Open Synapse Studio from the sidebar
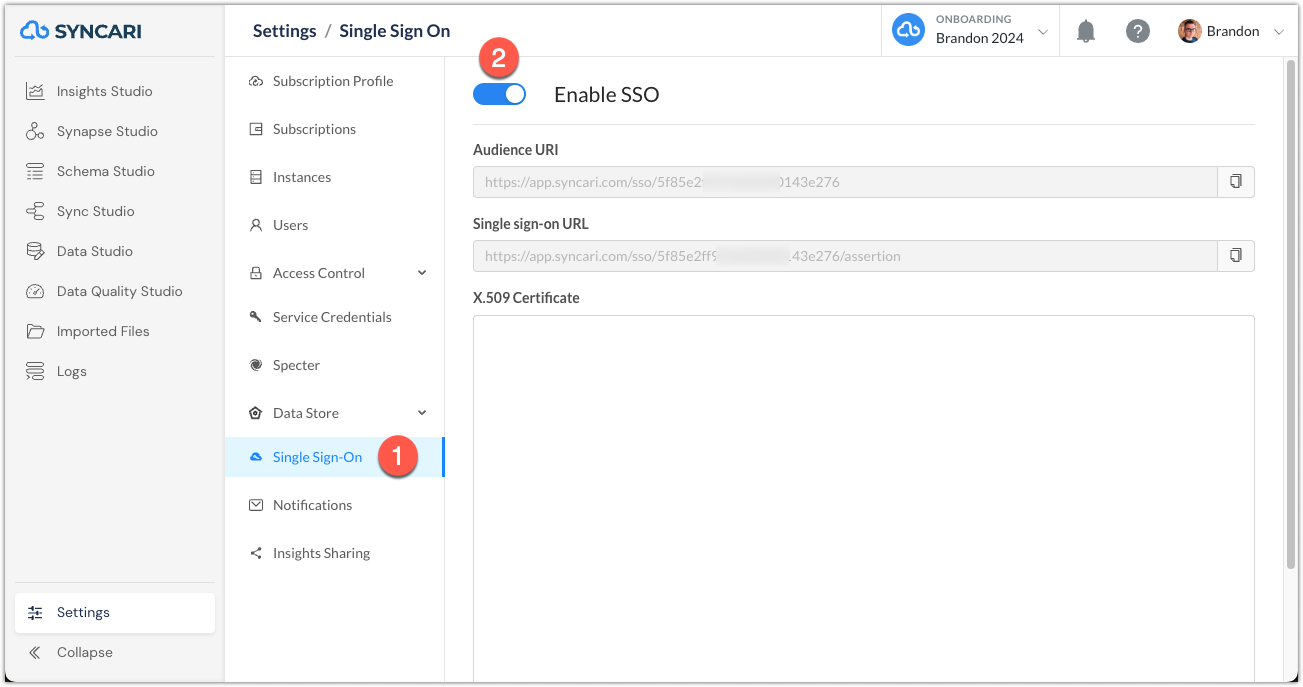The width and height of the screenshot is (1303, 687). coord(107,131)
